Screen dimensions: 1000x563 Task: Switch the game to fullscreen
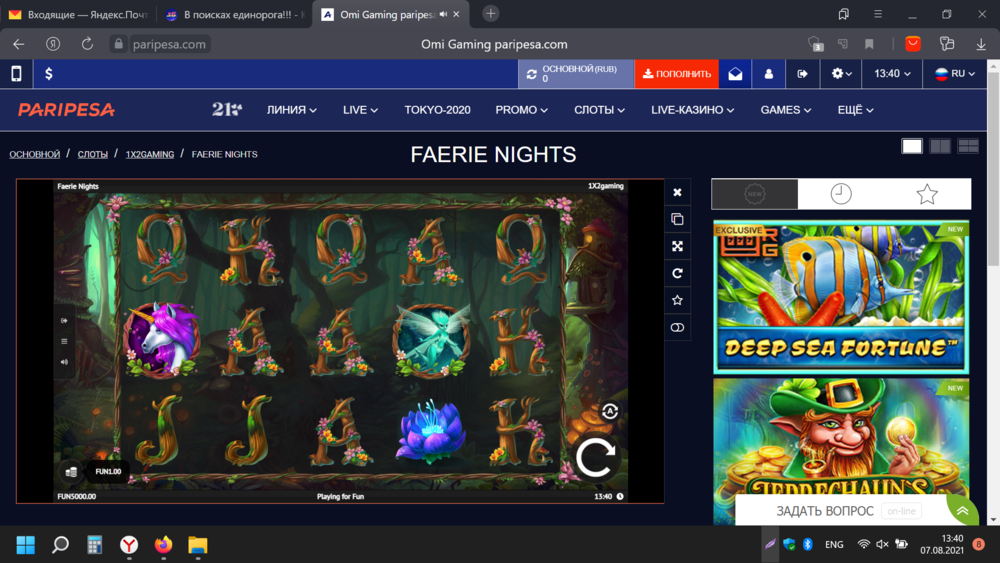(677, 246)
